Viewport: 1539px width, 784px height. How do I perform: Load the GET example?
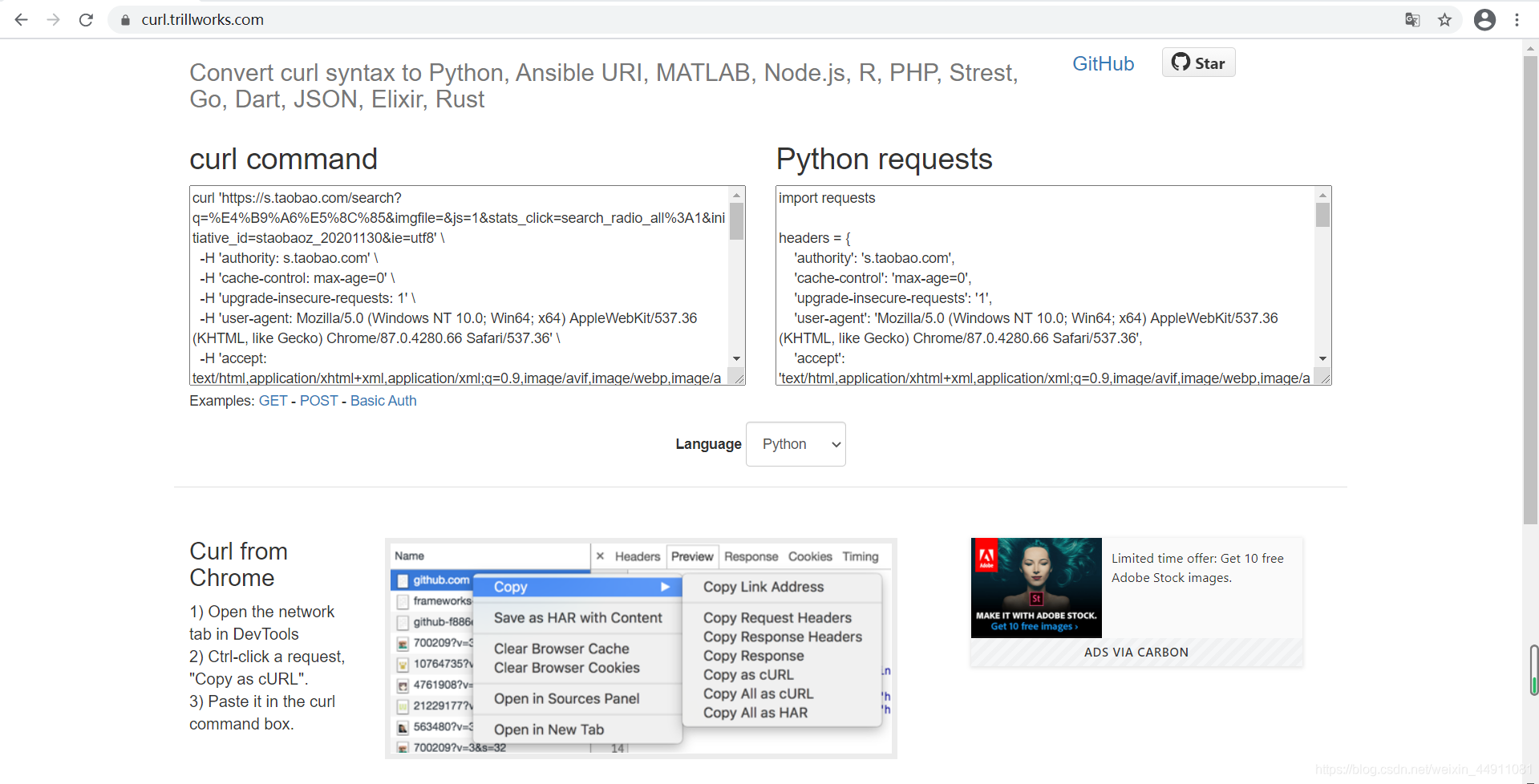(x=273, y=401)
